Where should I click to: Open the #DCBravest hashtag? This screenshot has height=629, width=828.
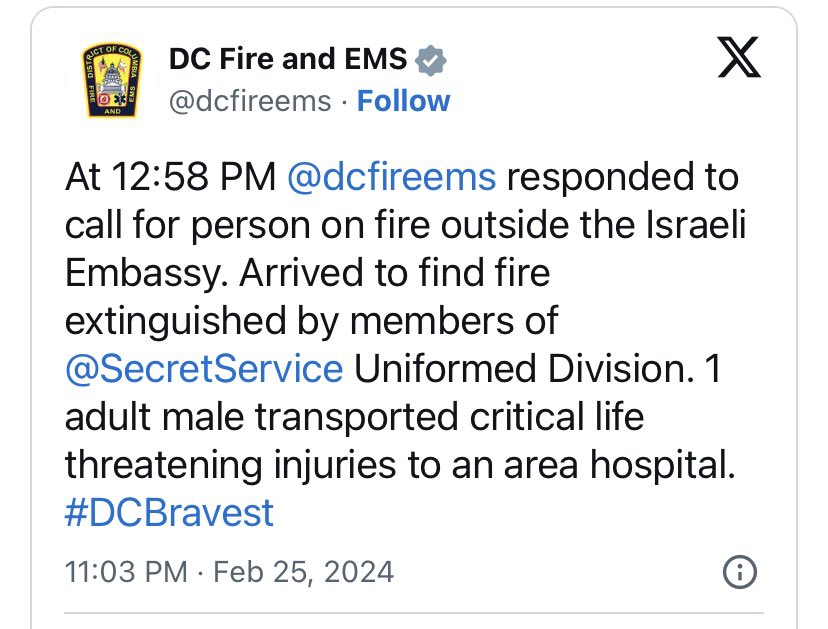click(169, 512)
